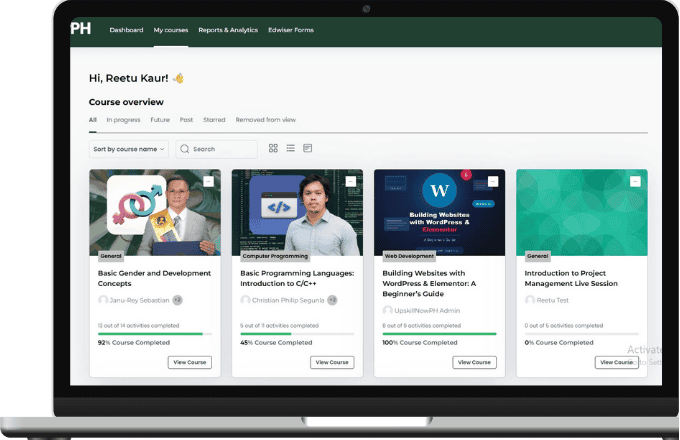The width and height of the screenshot is (680, 440).
Task: Switch to list view icon
Action: click(291, 148)
